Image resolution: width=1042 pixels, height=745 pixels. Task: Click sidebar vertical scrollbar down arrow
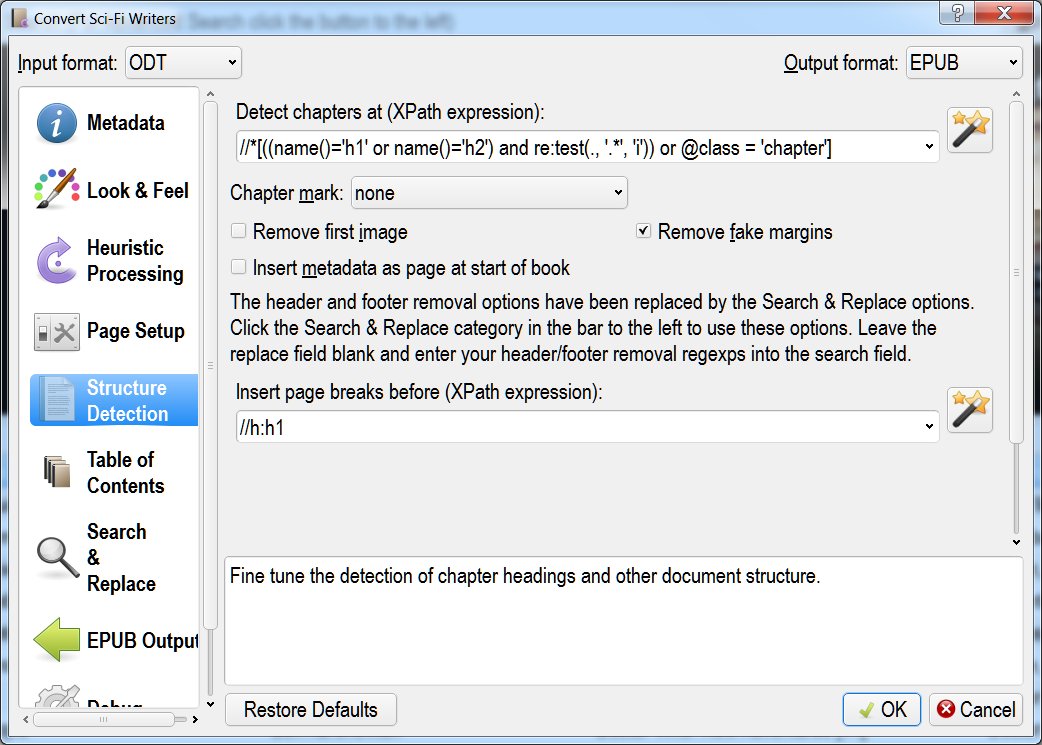pos(211,704)
